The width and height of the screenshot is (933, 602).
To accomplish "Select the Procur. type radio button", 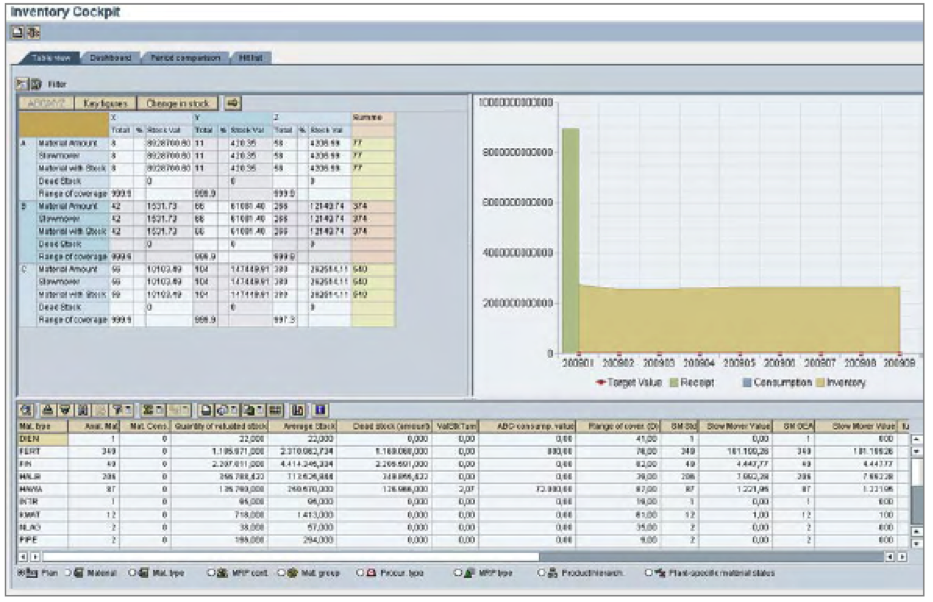I will click(x=360, y=573).
